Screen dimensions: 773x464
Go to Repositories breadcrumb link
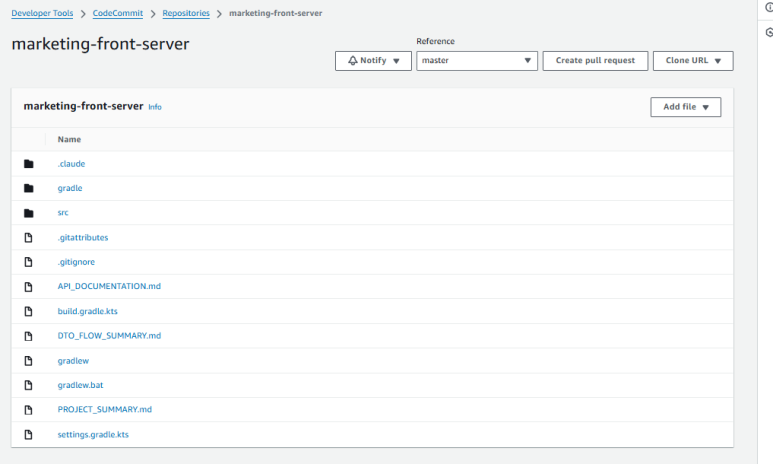(x=186, y=13)
